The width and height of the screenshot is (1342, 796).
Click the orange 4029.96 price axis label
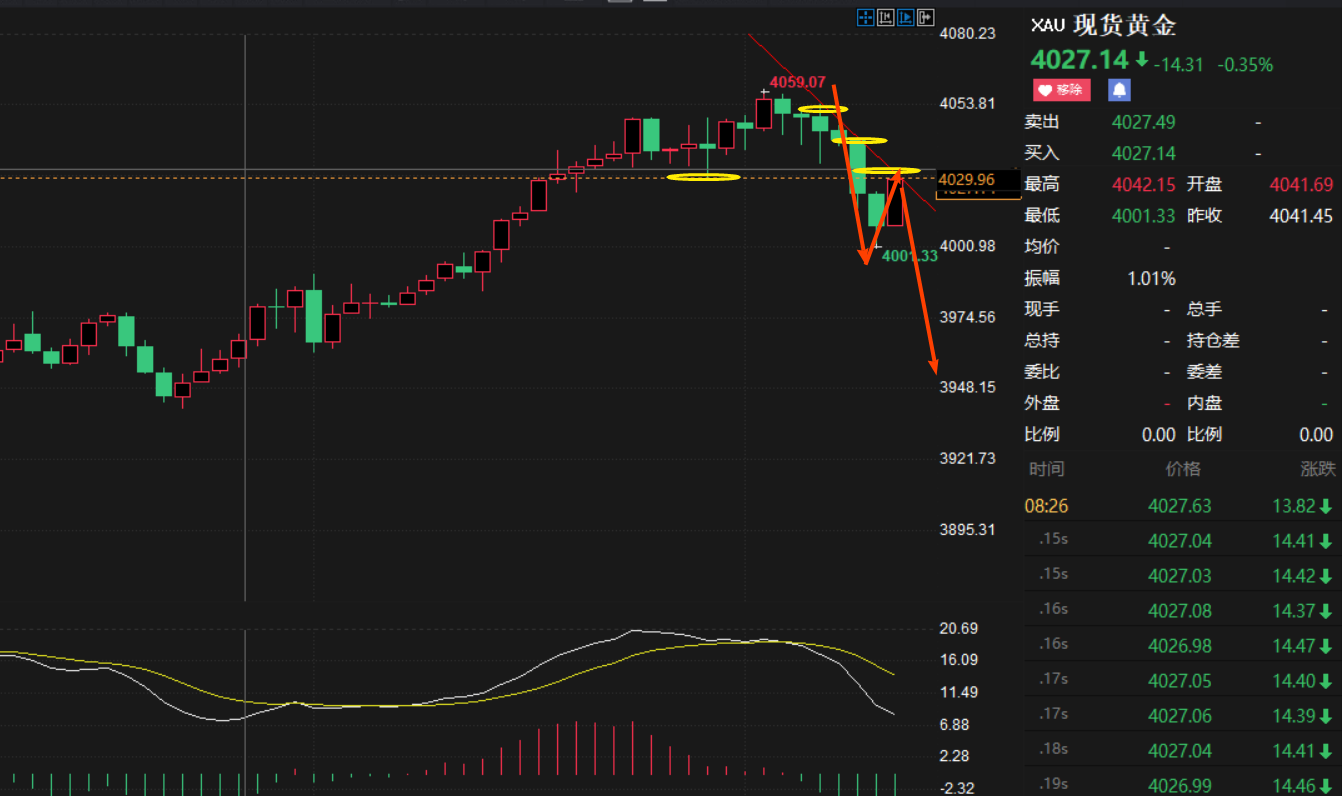(x=967, y=180)
